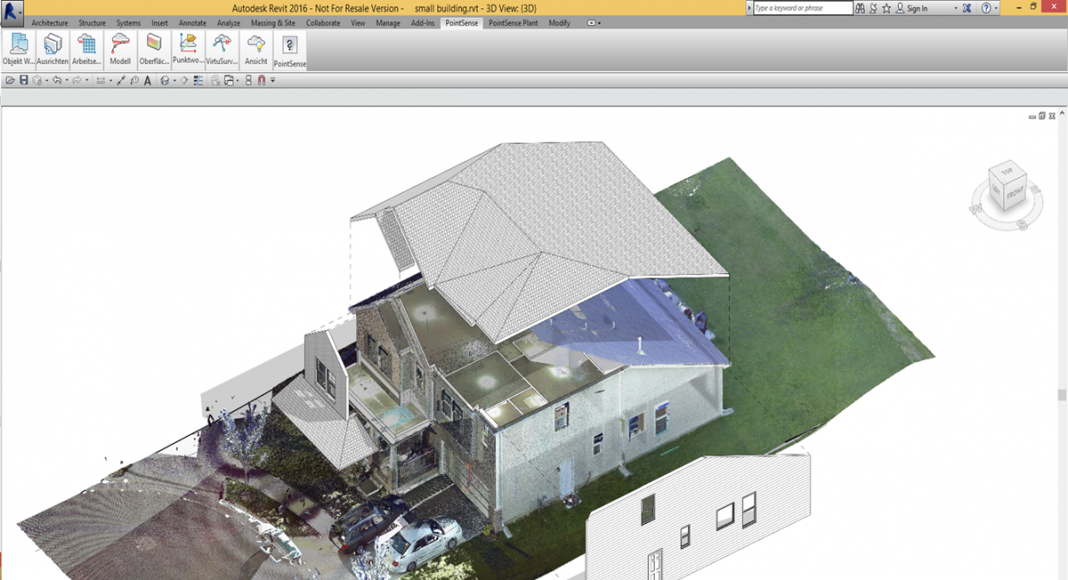Open the Ausrichten alignment tool
Image resolution: width=1068 pixels, height=580 pixels.
[53, 49]
